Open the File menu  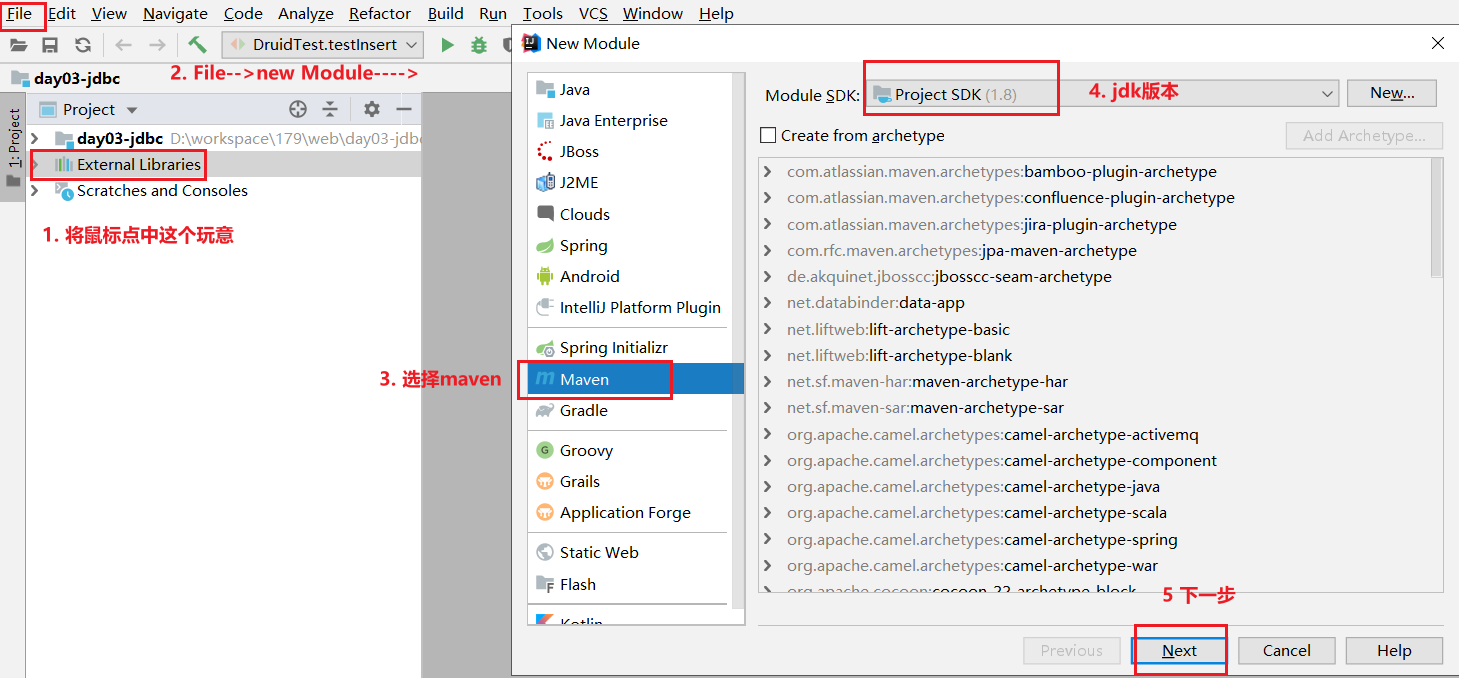coord(19,14)
